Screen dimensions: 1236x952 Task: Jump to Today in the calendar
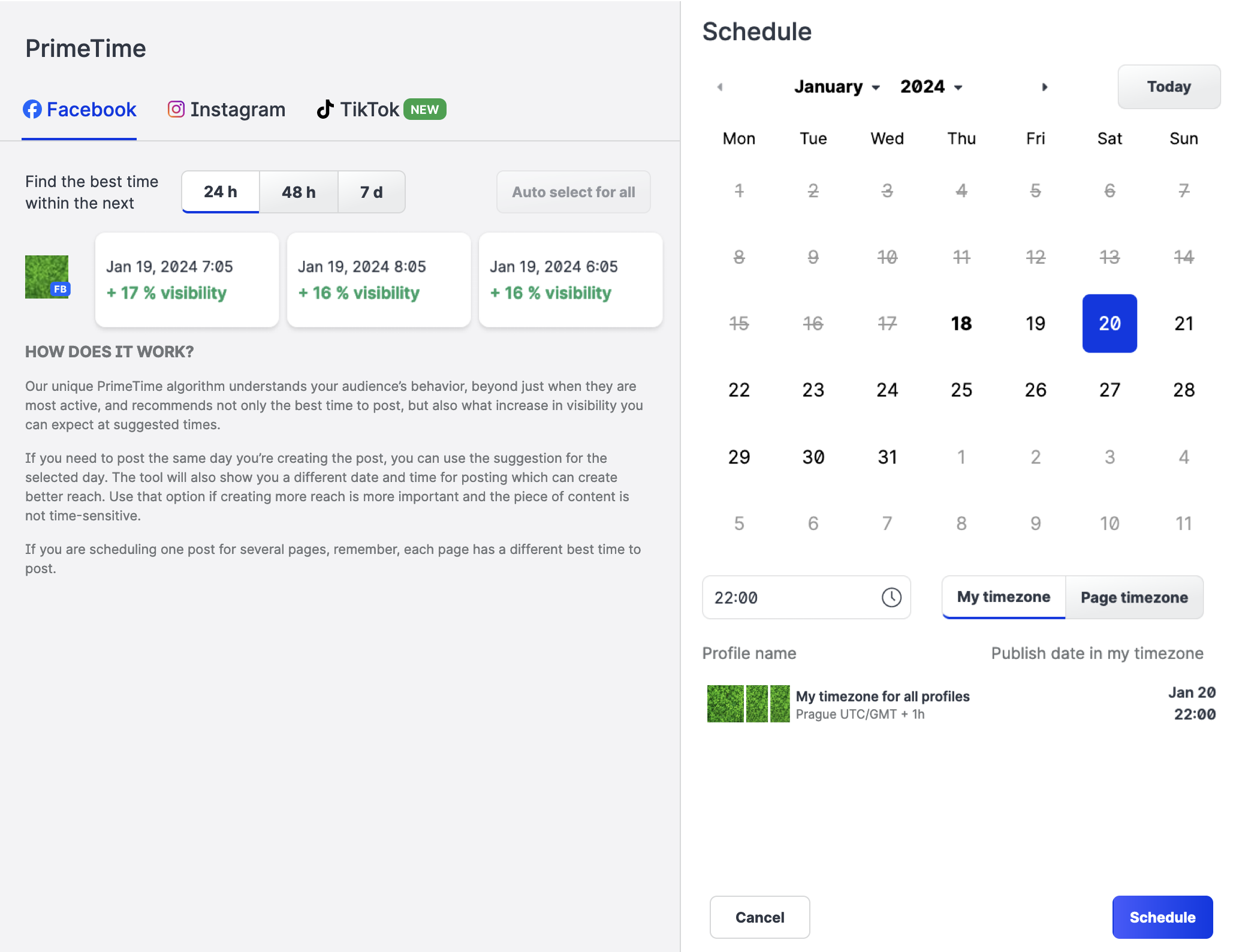[1168, 86]
